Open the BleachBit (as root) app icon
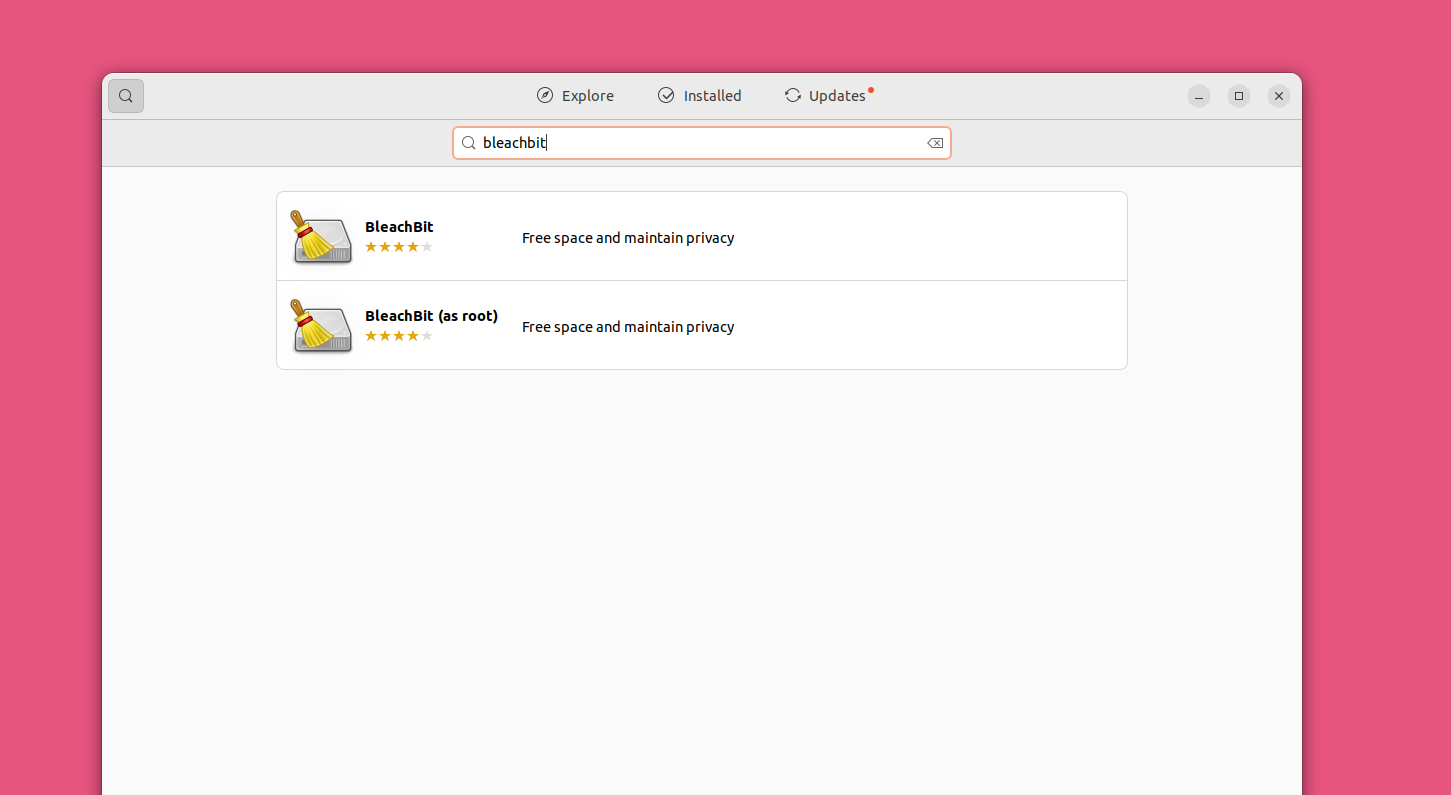1451x795 pixels. pos(321,326)
